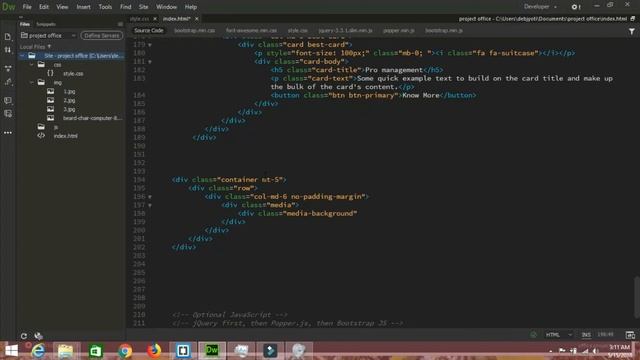Viewport: 640px width, 360px height.
Task: Click the Format Source Code icon
Action: coord(8,82)
